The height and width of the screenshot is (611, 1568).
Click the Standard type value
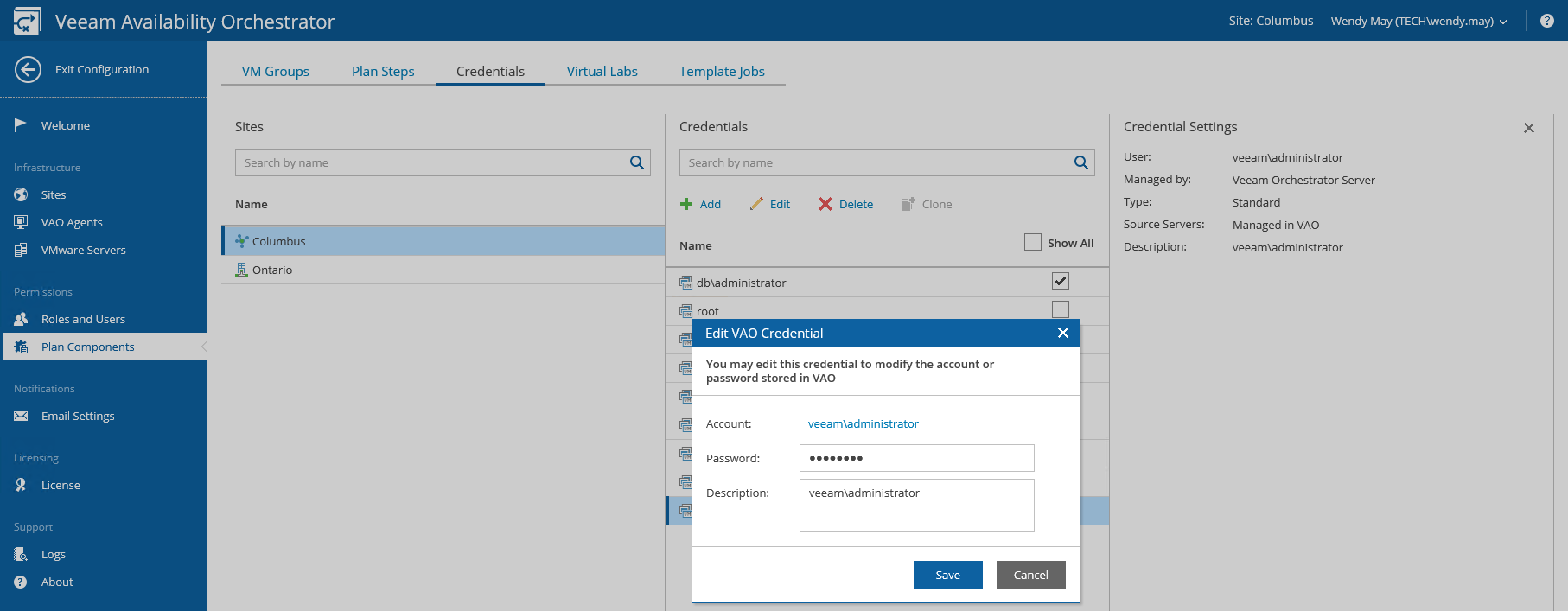(x=1256, y=202)
